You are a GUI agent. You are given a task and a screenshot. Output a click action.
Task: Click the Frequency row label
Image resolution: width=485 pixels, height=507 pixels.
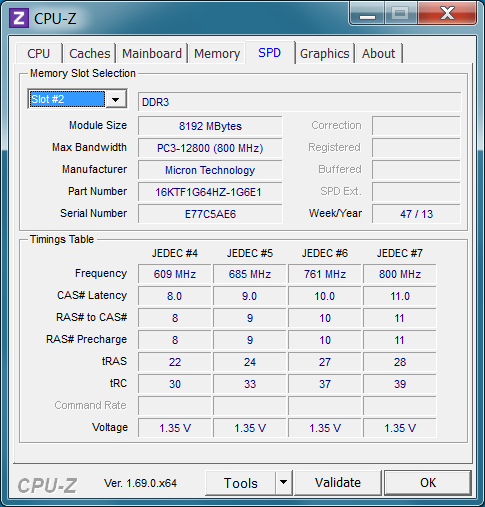click(x=101, y=273)
